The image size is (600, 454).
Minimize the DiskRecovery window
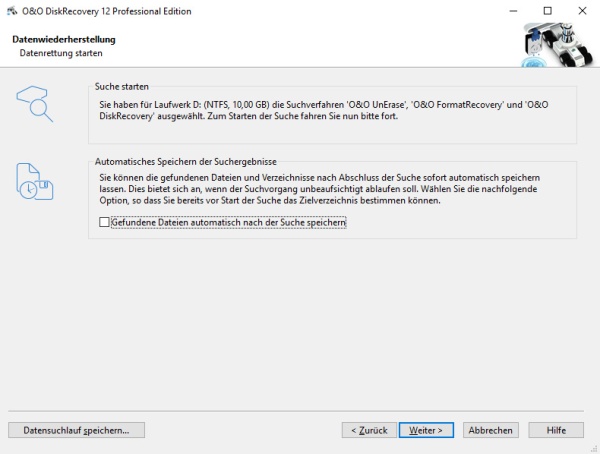[x=513, y=11]
